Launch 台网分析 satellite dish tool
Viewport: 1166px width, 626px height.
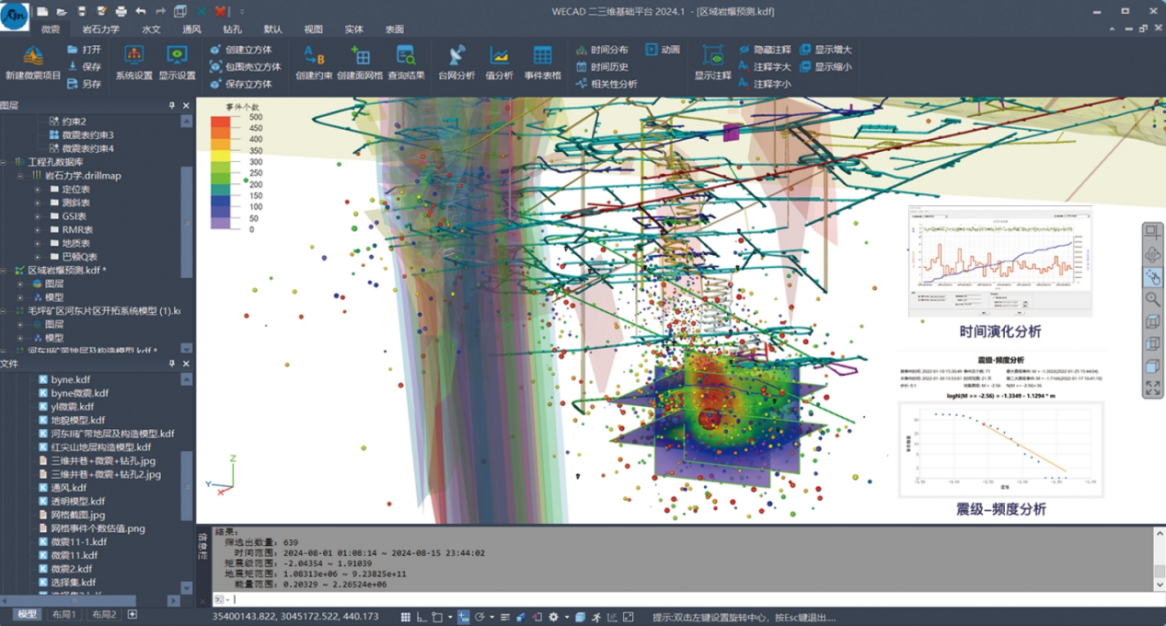click(x=456, y=60)
